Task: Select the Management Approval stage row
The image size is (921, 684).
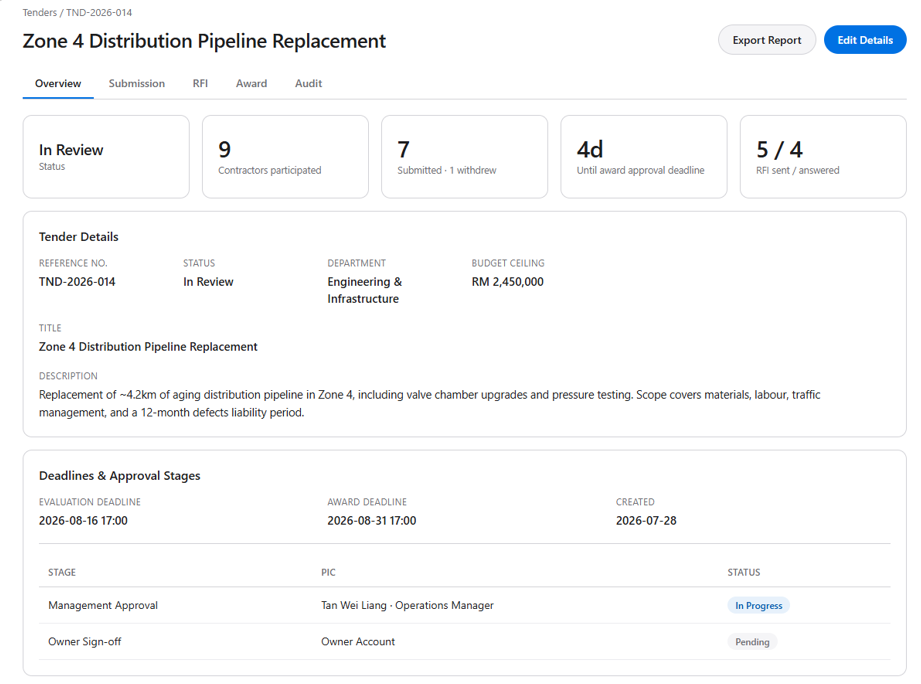Action: [465, 605]
